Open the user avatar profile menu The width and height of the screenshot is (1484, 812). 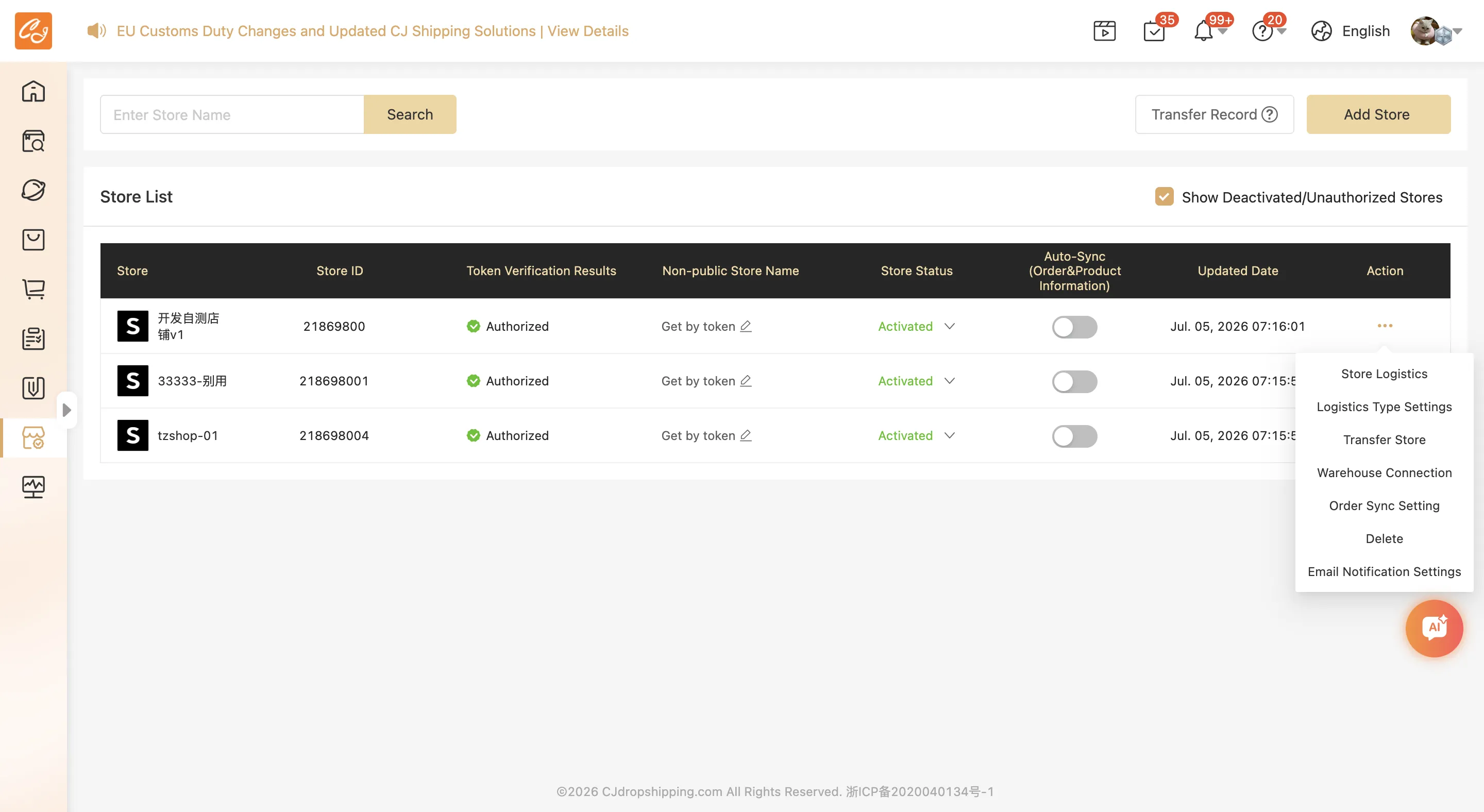[1424, 31]
